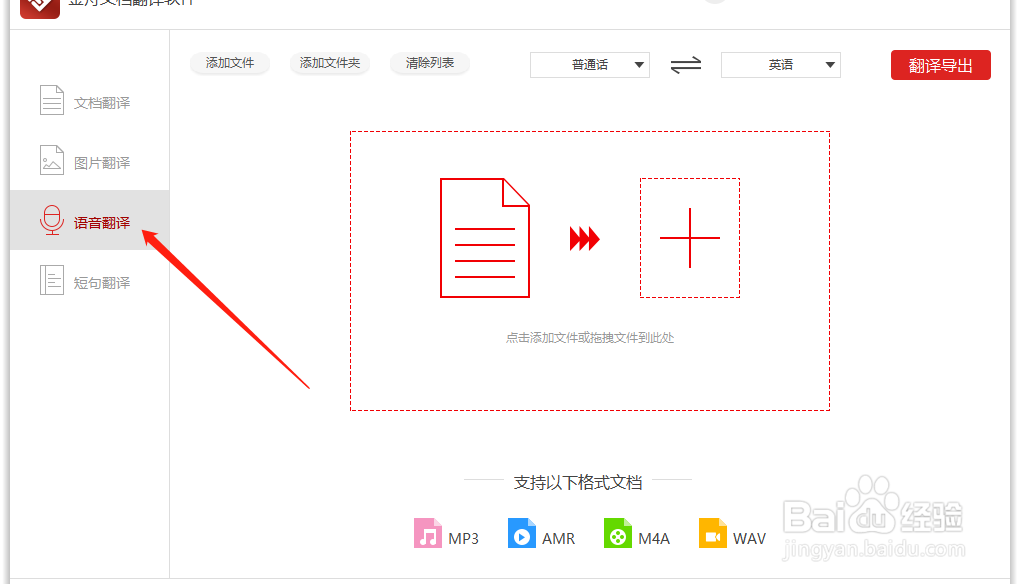Viewport: 1020px width, 584px height.
Task: Select the 语音翻译 microphone icon
Action: click(x=51, y=221)
